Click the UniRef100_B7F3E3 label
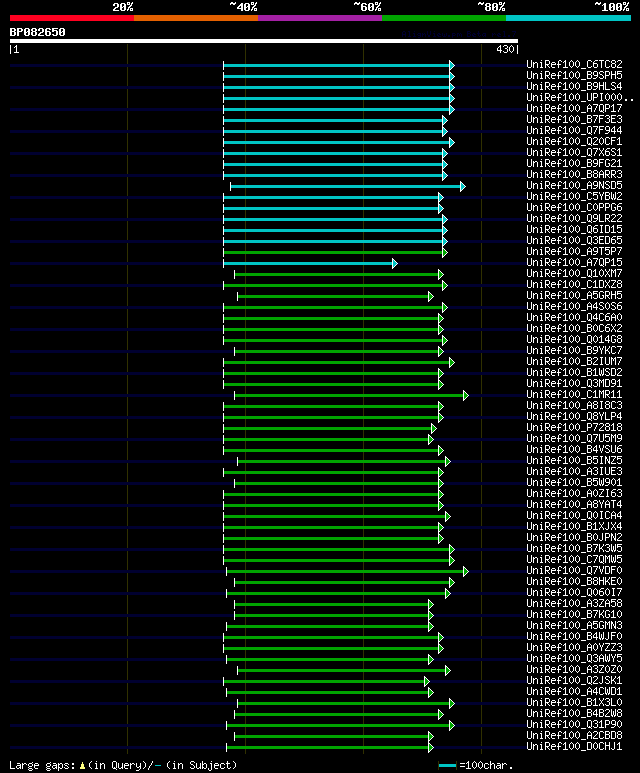Image resolution: width=640 pixels, height=773 pixels. pyautogui.click(x=574, y=119)
